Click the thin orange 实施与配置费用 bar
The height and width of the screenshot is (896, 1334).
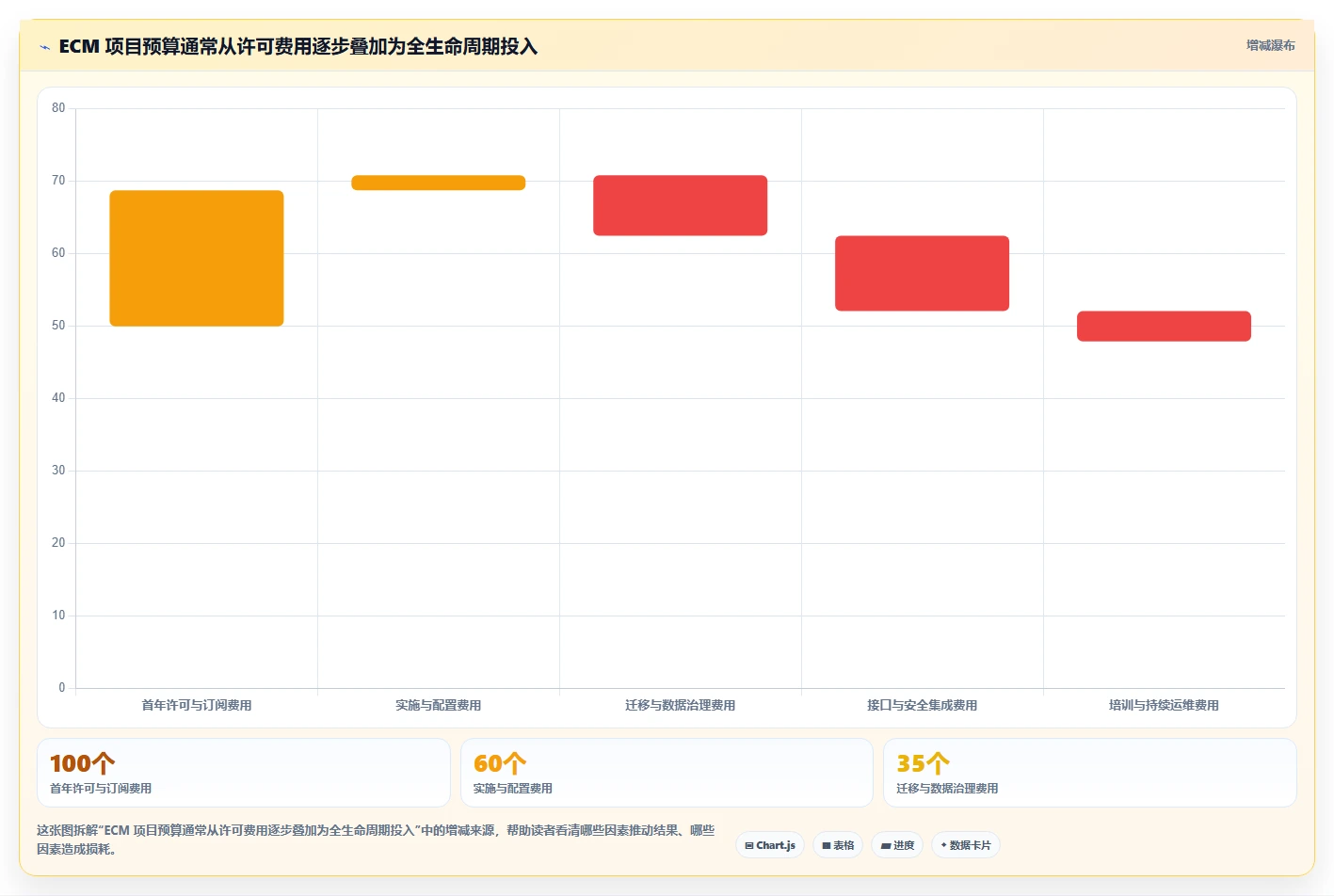439,183
